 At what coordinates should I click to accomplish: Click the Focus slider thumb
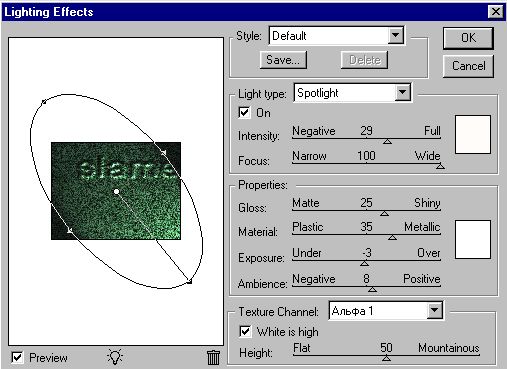point(440,166)
